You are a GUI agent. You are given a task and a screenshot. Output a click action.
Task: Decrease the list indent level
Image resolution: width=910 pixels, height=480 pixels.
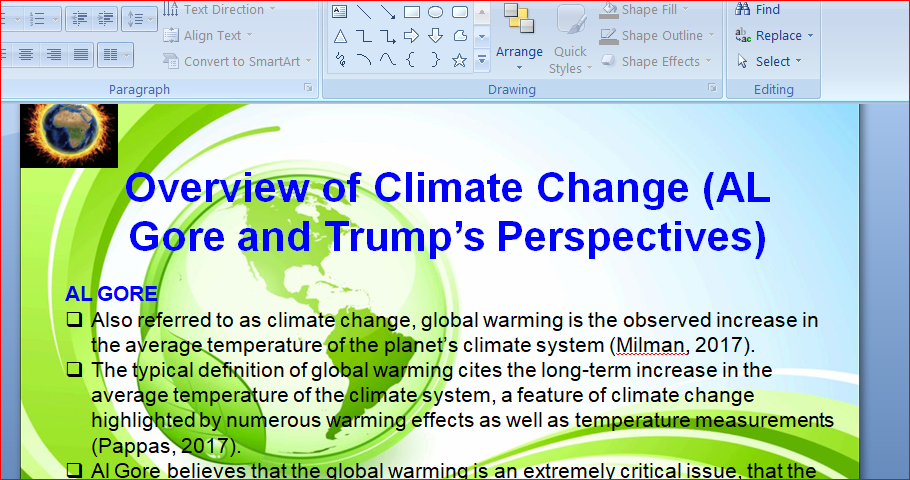[x=80, y=19]
